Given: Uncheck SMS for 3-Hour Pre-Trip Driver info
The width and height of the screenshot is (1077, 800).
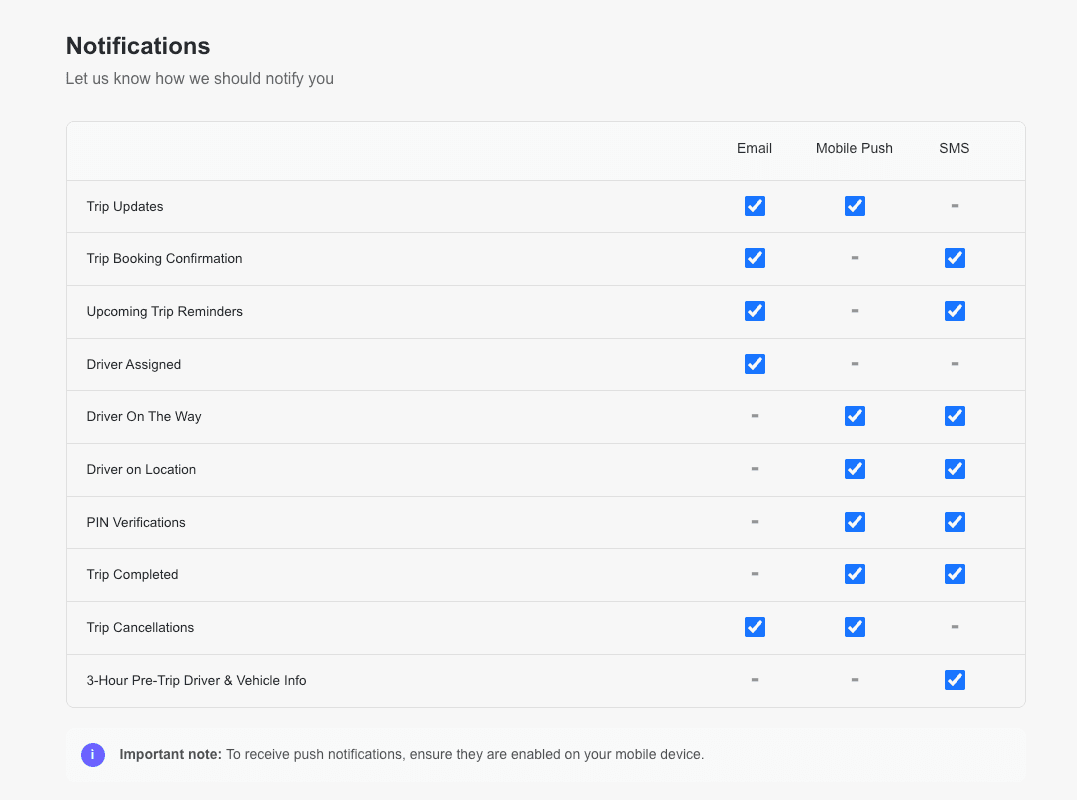Looking at the screenshot, I should click(955, 680).
